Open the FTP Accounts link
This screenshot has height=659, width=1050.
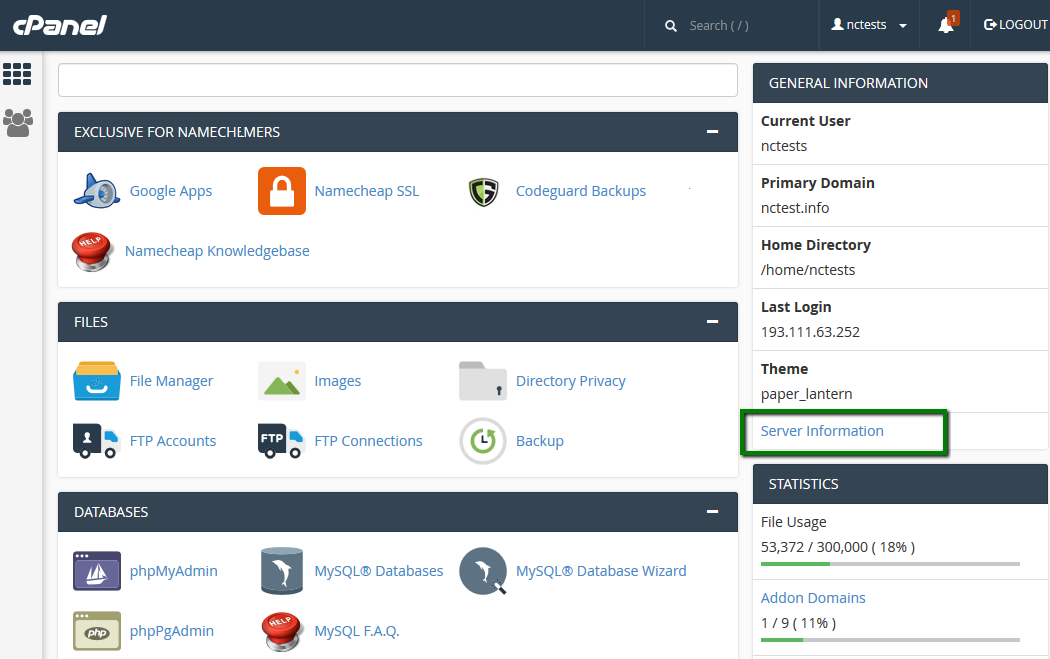pos(173,441)
